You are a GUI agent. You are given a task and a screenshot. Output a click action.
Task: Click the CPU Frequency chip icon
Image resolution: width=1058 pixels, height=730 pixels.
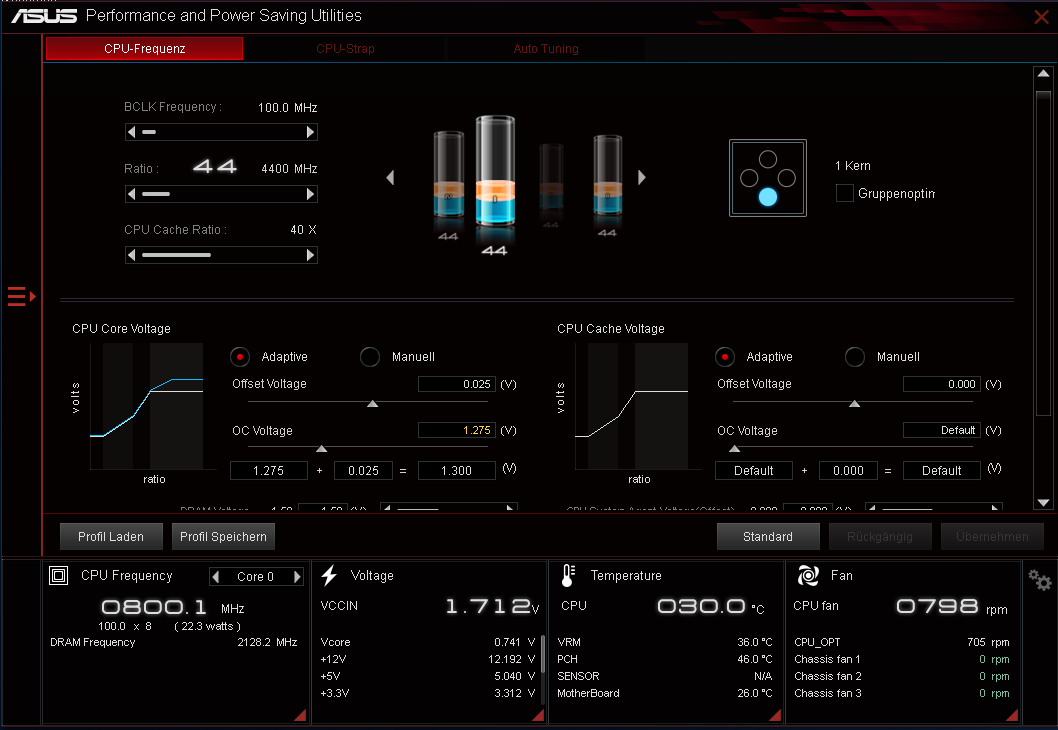59,575
